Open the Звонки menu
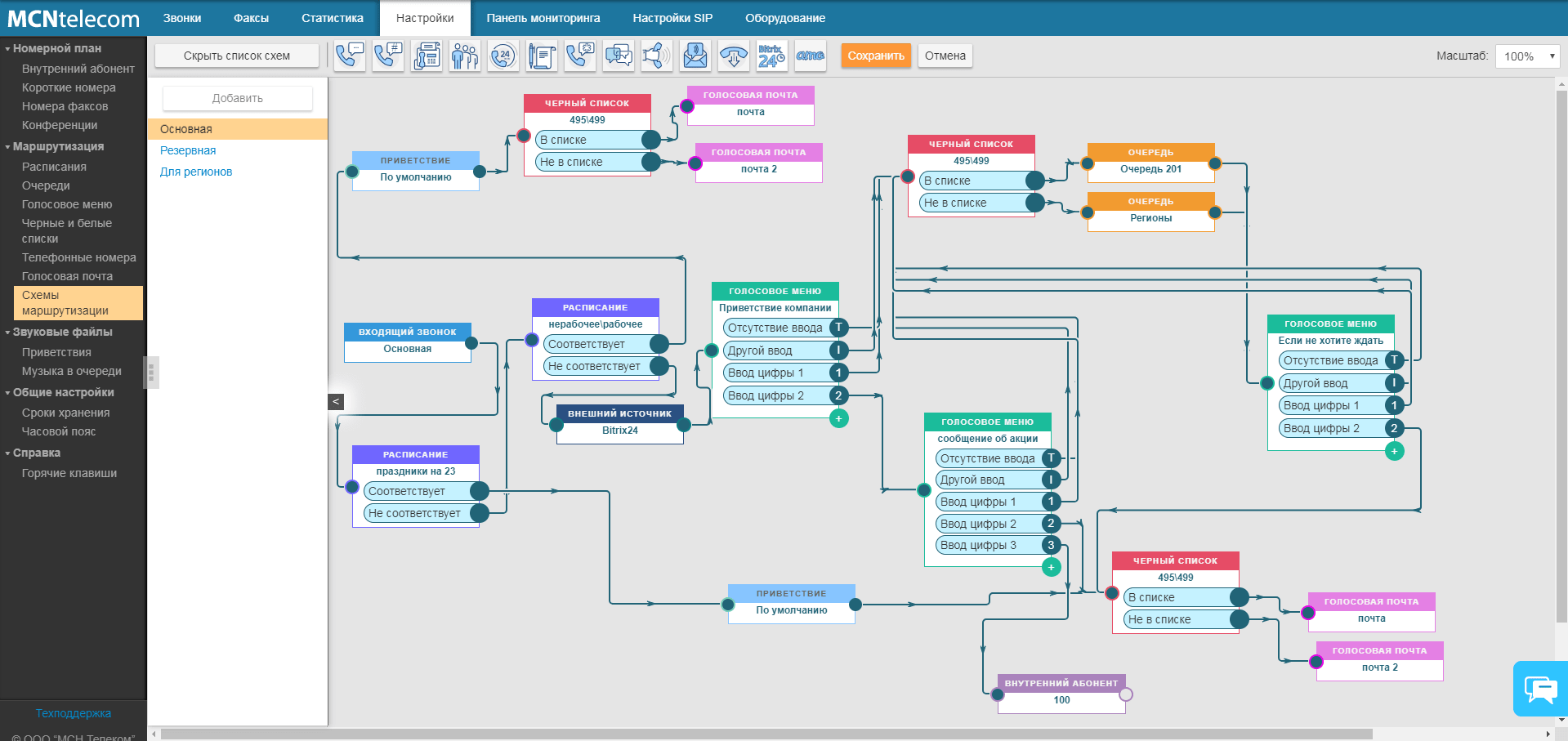1568x741 pixels. 182,18
